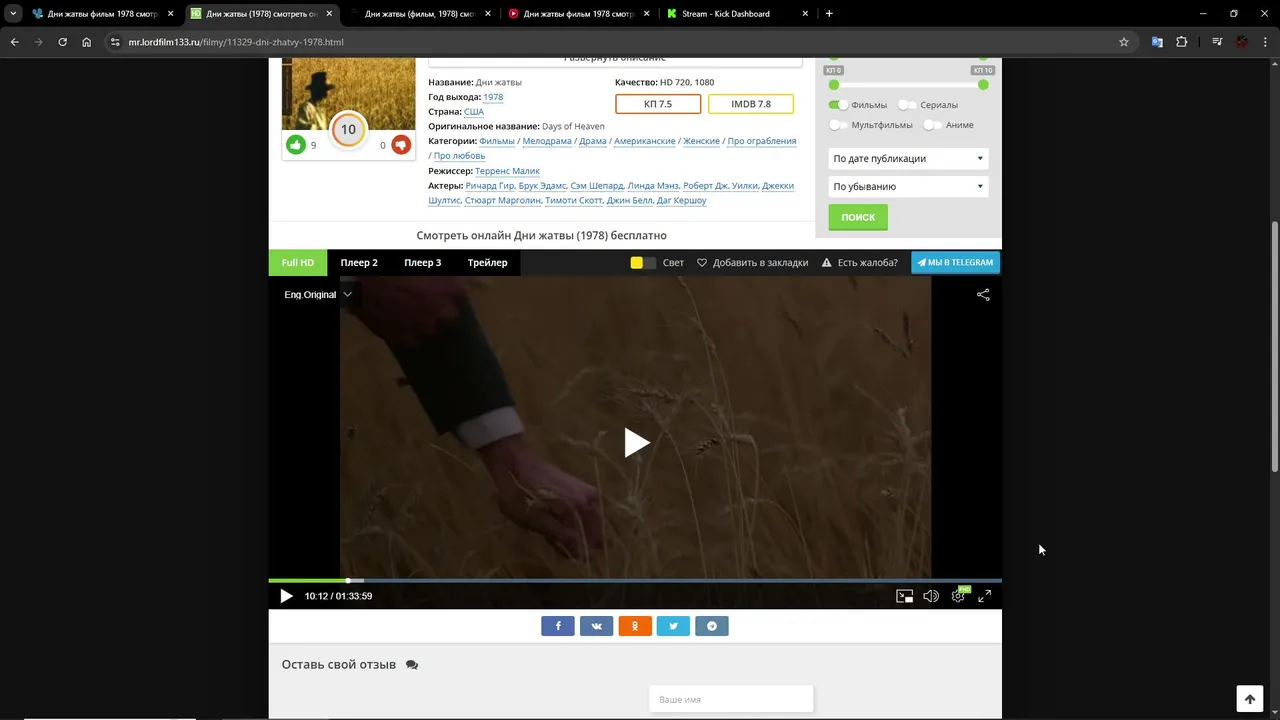This screenshot has height=720, width=1280.
Task: Open tab search dropdown arrow
Action: (x=13, y=14)
